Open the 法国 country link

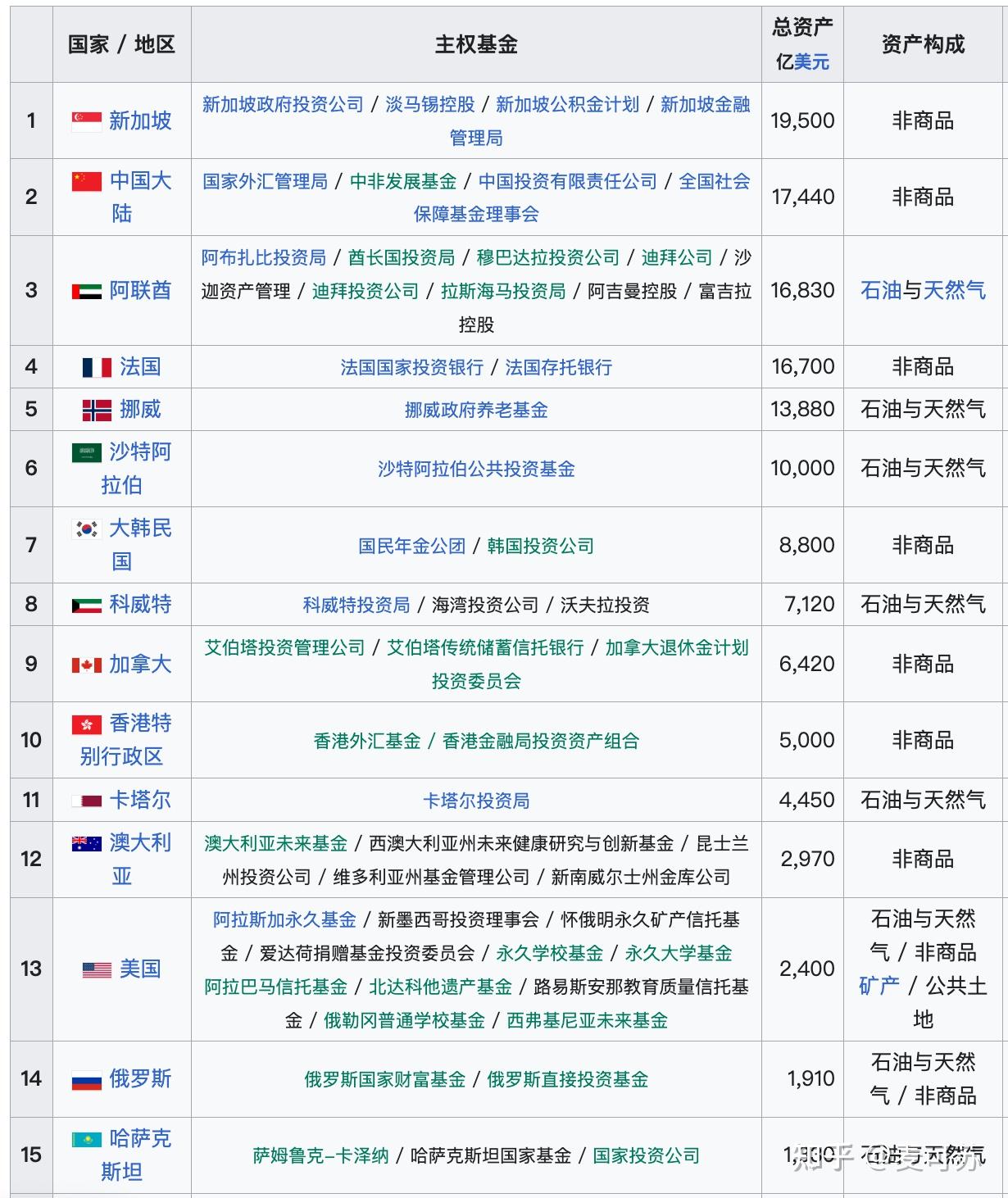point(140,367)
